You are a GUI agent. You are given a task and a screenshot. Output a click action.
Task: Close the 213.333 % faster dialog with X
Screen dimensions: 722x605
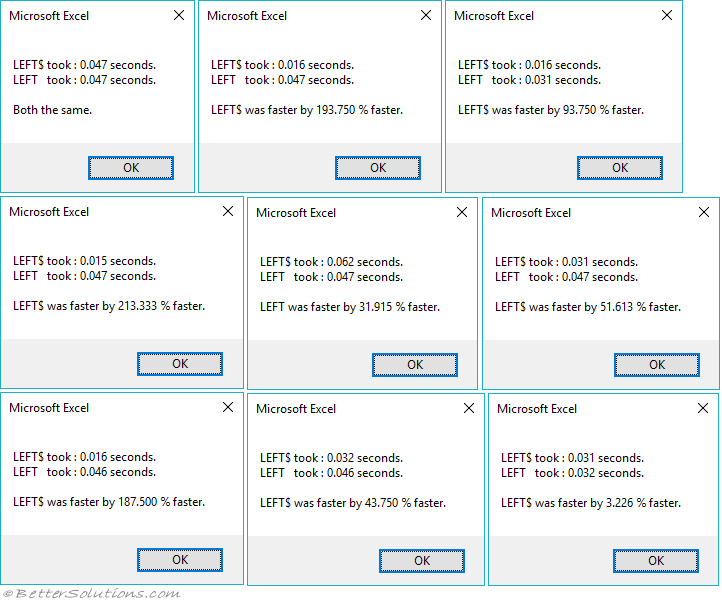click(228, 211)
